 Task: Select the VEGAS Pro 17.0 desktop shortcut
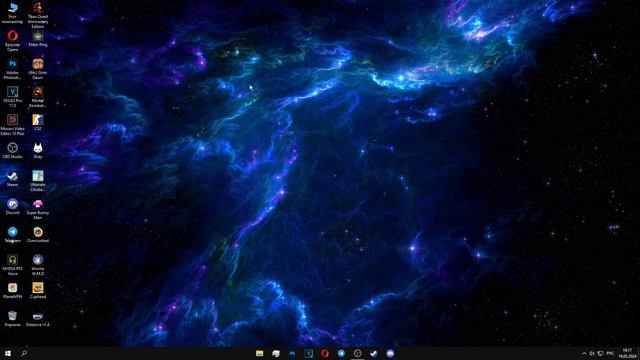click(x=12, y=97)
